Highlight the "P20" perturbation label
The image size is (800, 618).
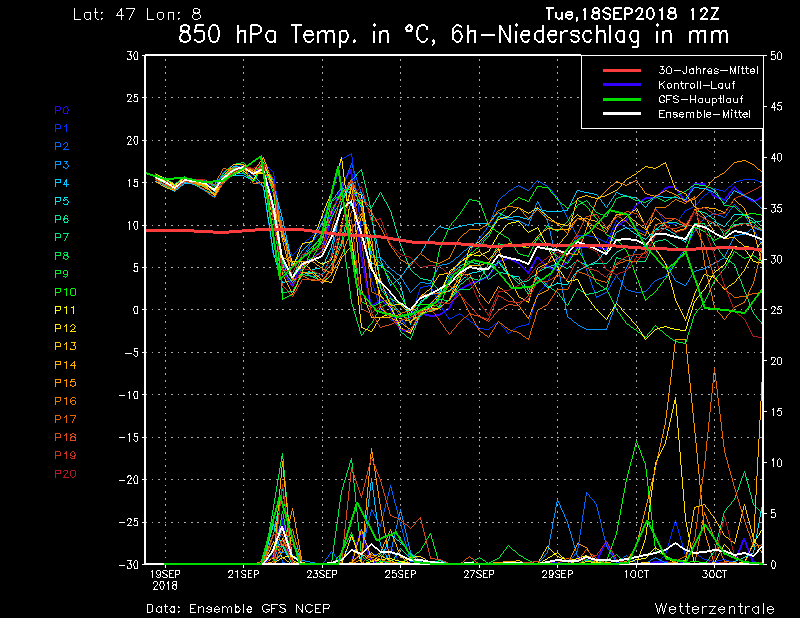(x=65, y=474)
